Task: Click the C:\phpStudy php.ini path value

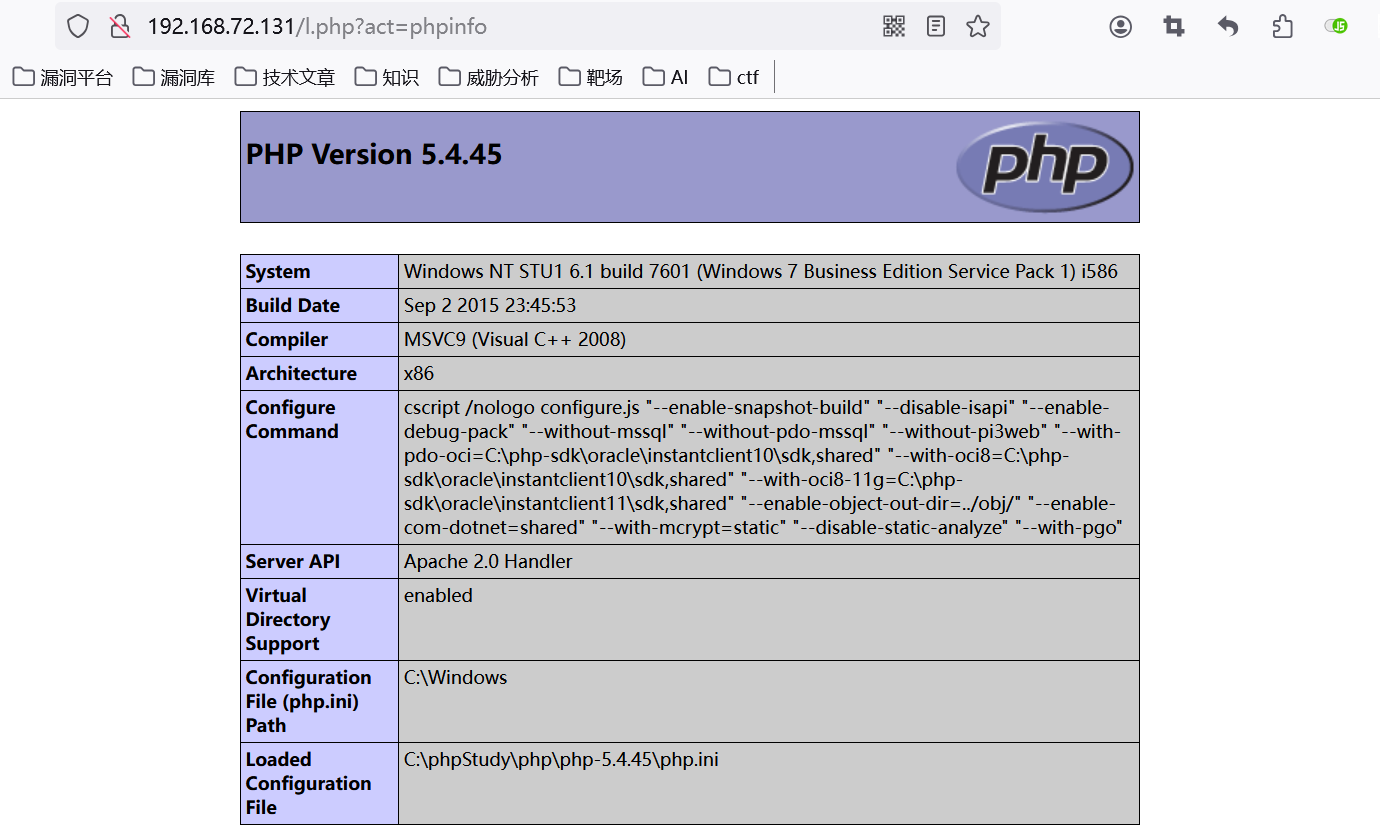Action: point(561,760)
